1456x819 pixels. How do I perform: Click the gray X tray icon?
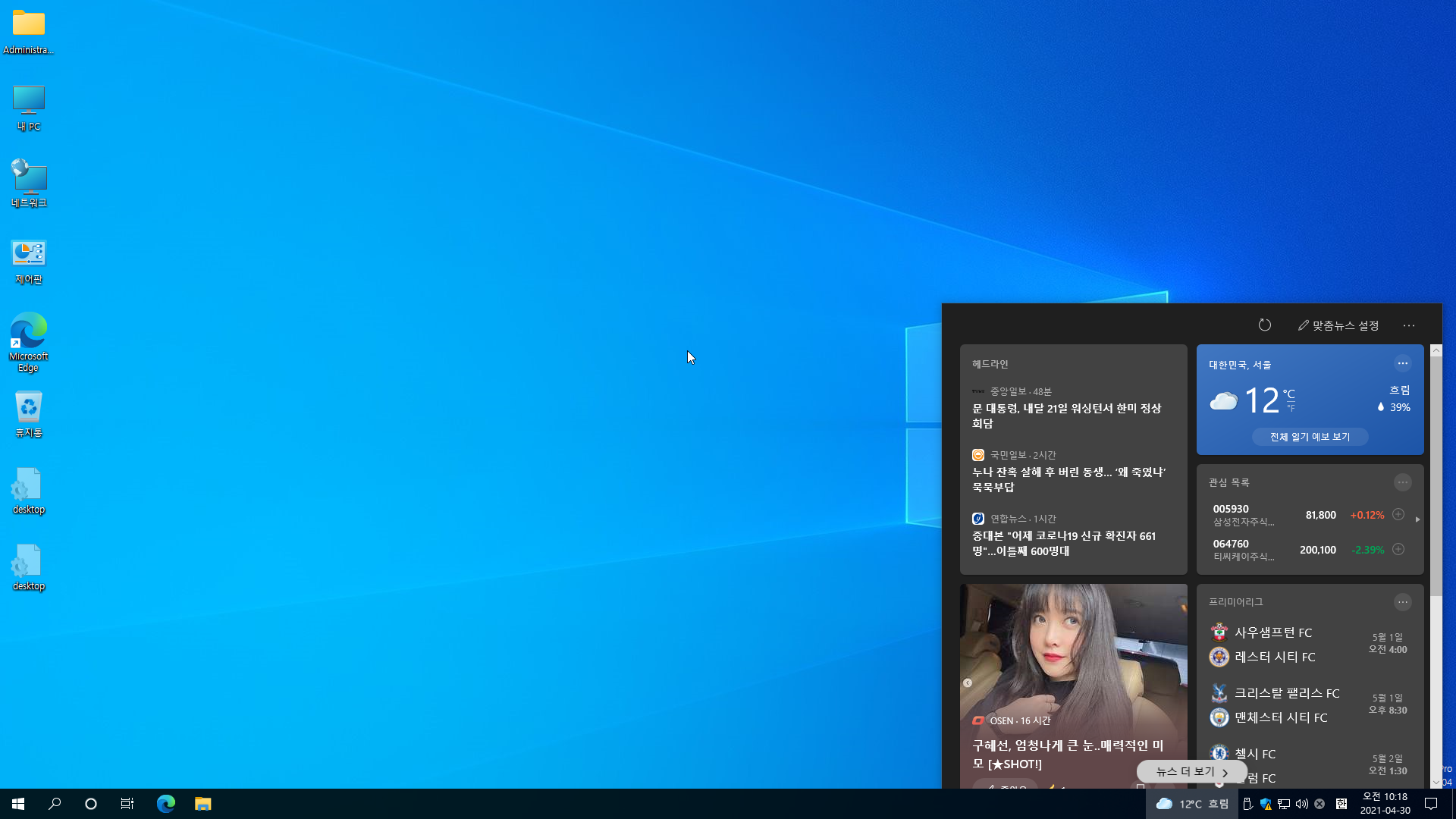pos(1319,804)
